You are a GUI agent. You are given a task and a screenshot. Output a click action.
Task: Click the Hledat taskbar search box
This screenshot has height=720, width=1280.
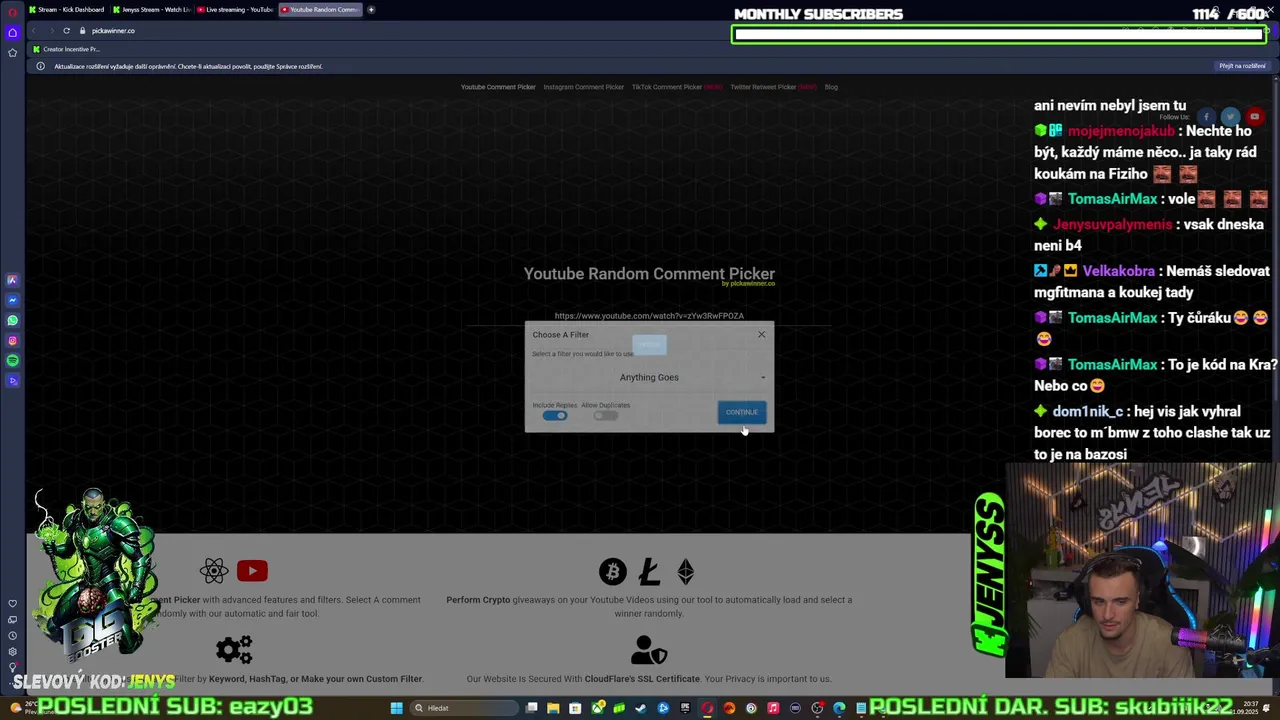pyautogui.click(x=463, y=708)
